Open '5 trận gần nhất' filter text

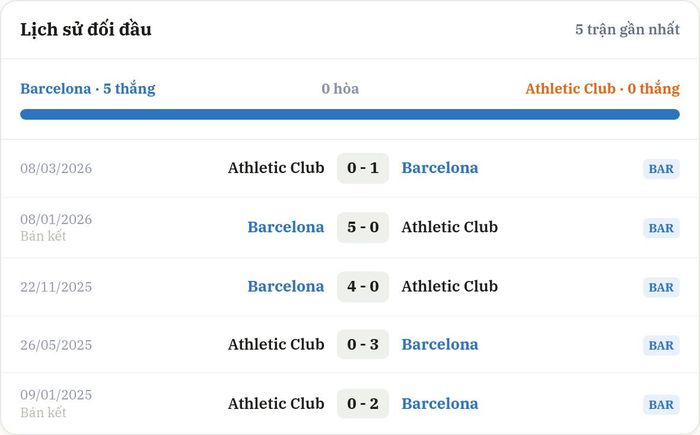[x=627, y=29]
